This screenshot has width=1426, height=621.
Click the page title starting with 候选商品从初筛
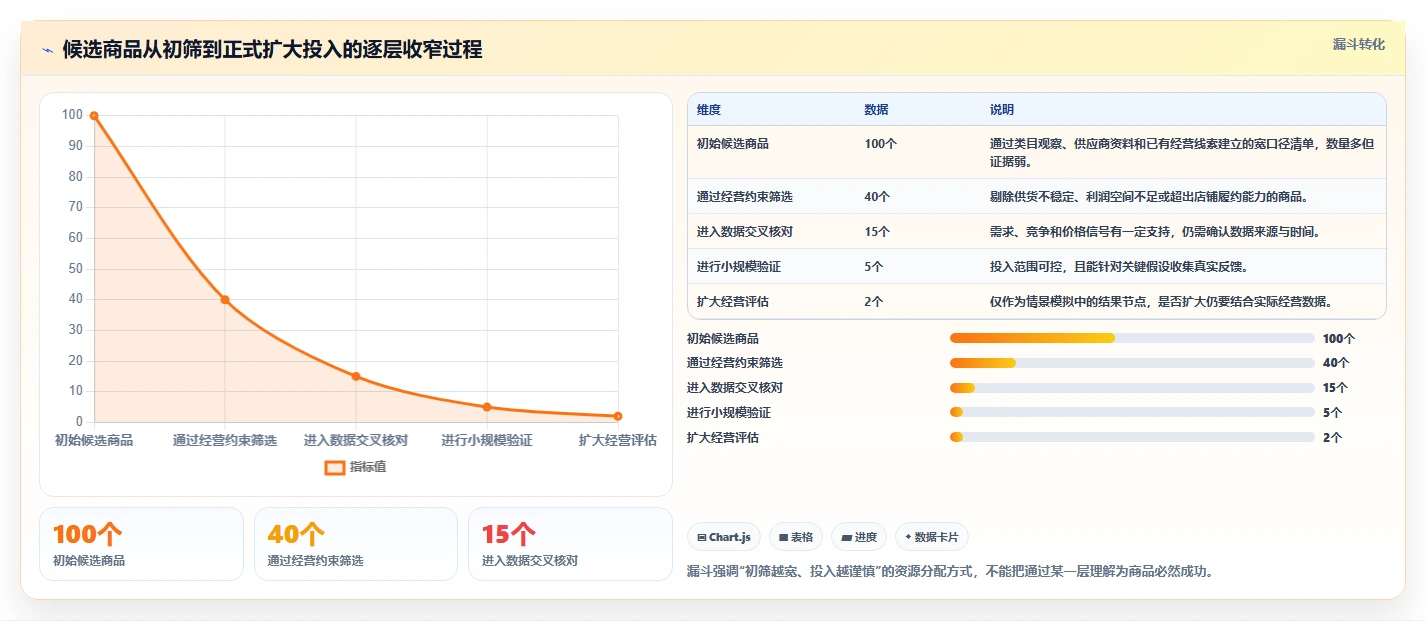pyautogui.click(x=272, y=49)
